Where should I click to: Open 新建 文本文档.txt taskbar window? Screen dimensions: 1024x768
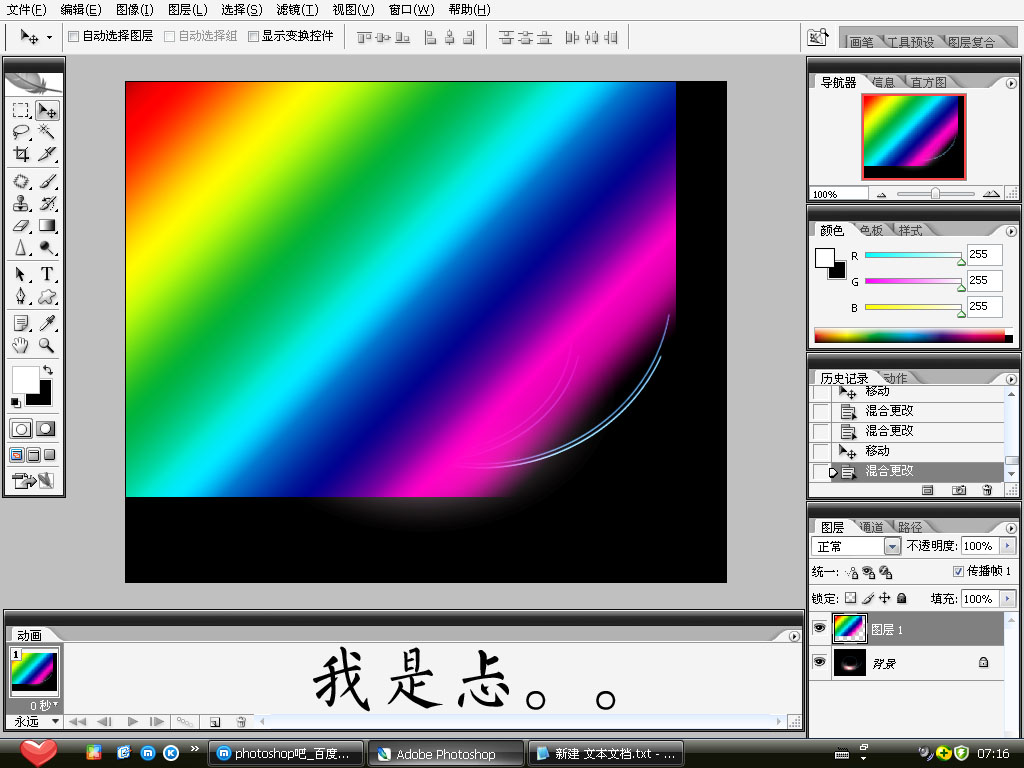(606, 754)
